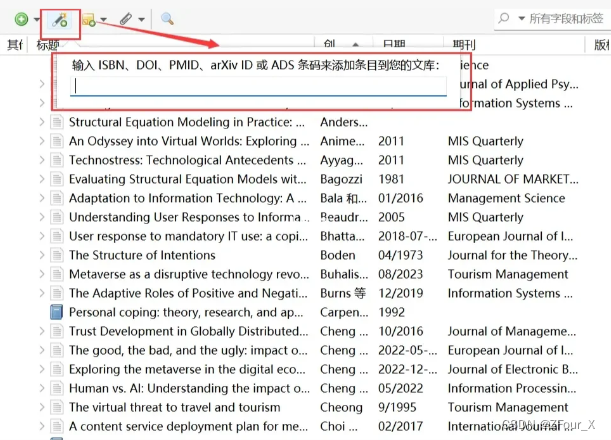Click date cell '1981'
The image size is (611, 440).
click(391, 179)
